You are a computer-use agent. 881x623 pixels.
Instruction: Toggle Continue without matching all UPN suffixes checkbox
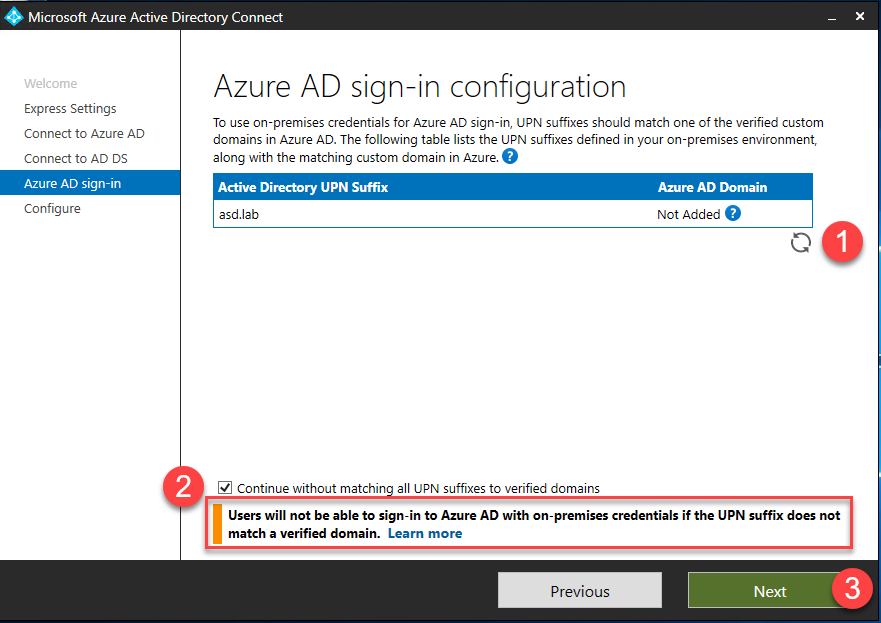point(225,488)
